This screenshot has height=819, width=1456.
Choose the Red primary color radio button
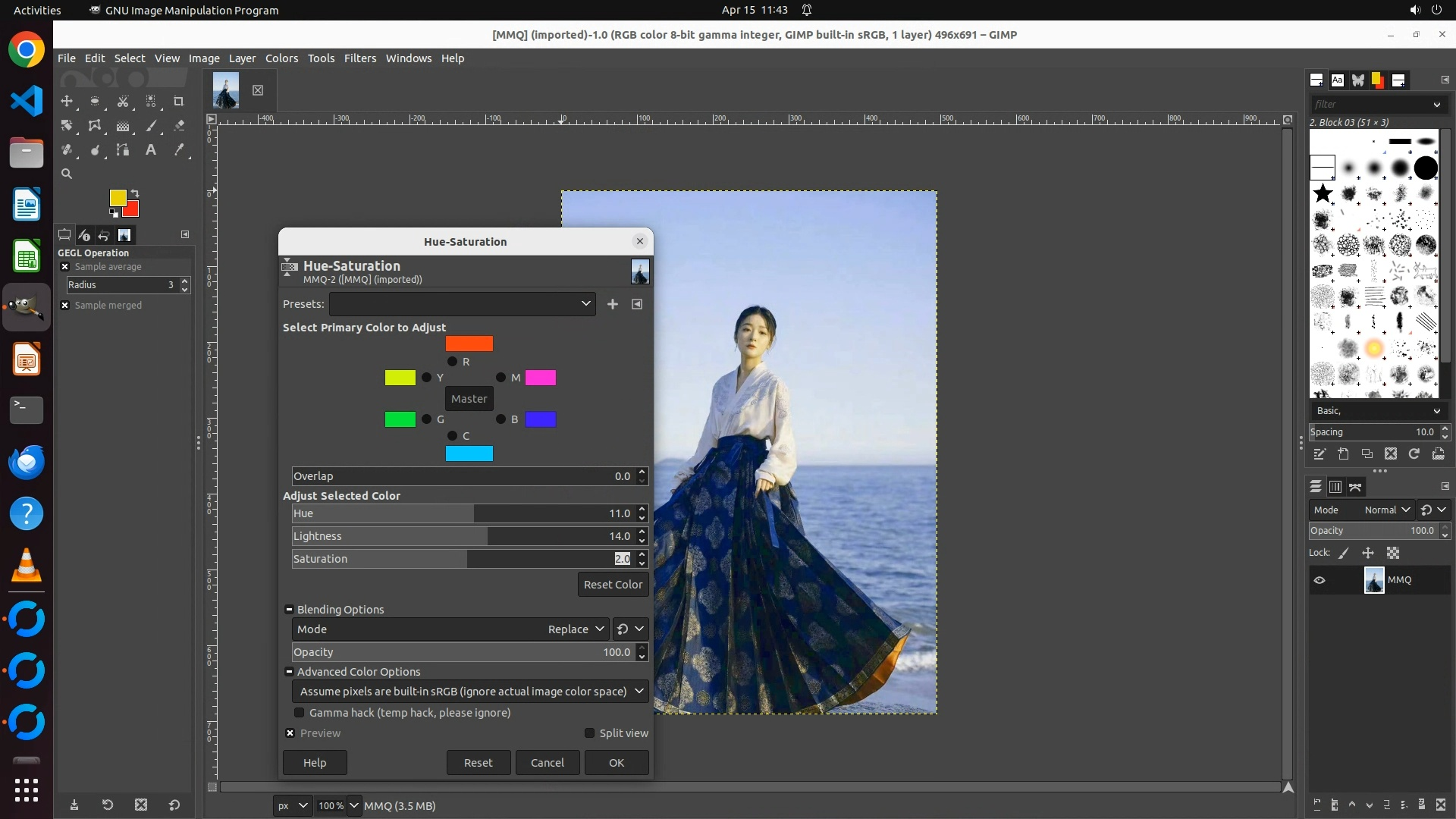[452, 362]
